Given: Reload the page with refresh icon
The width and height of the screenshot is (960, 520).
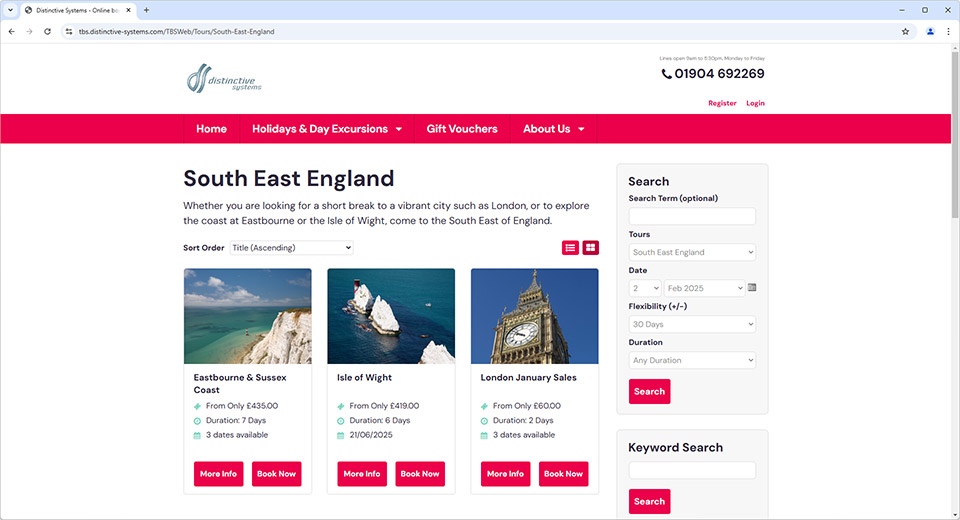Looking at the screenshot, I should click(47, 31).
